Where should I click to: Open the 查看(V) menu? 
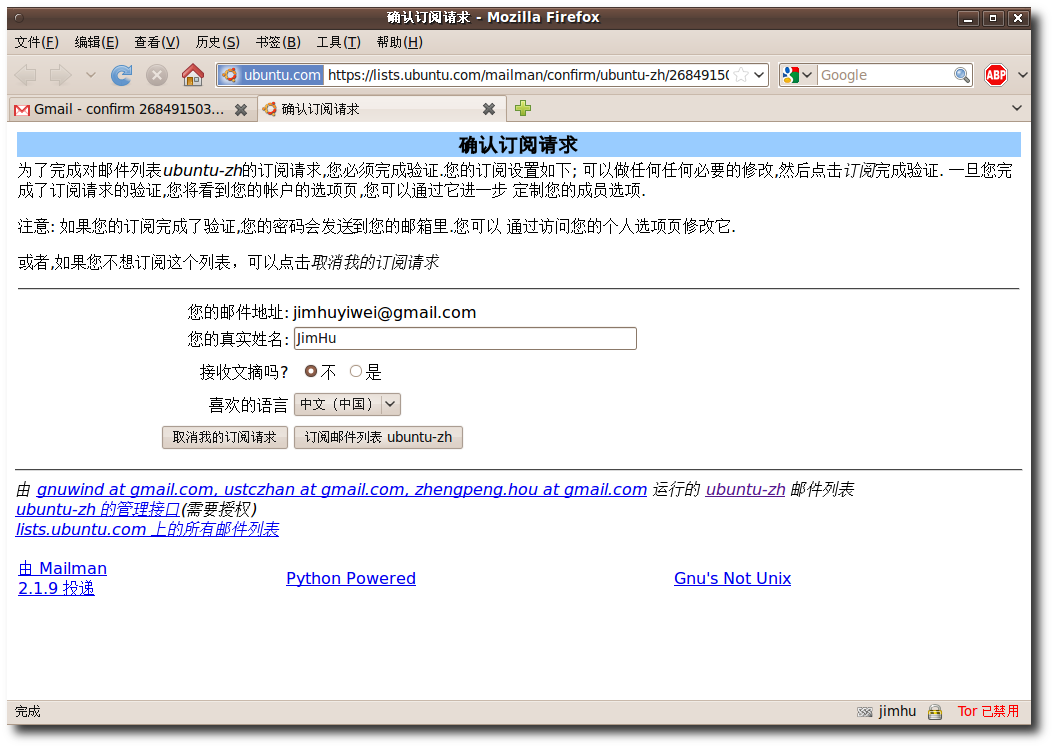pos(157,42)
